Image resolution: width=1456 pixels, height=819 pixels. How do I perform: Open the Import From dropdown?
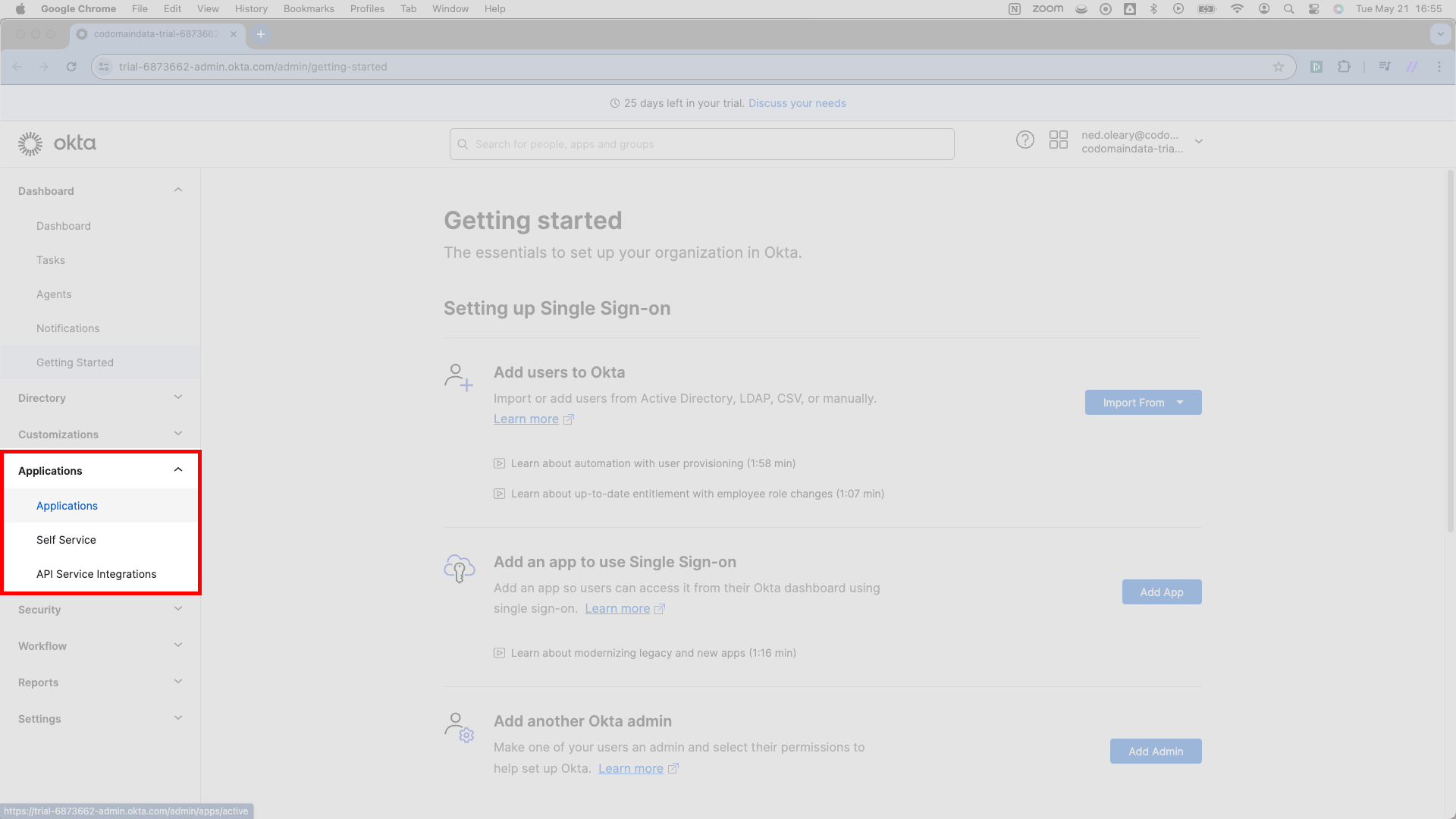[x=1143, y=403]
